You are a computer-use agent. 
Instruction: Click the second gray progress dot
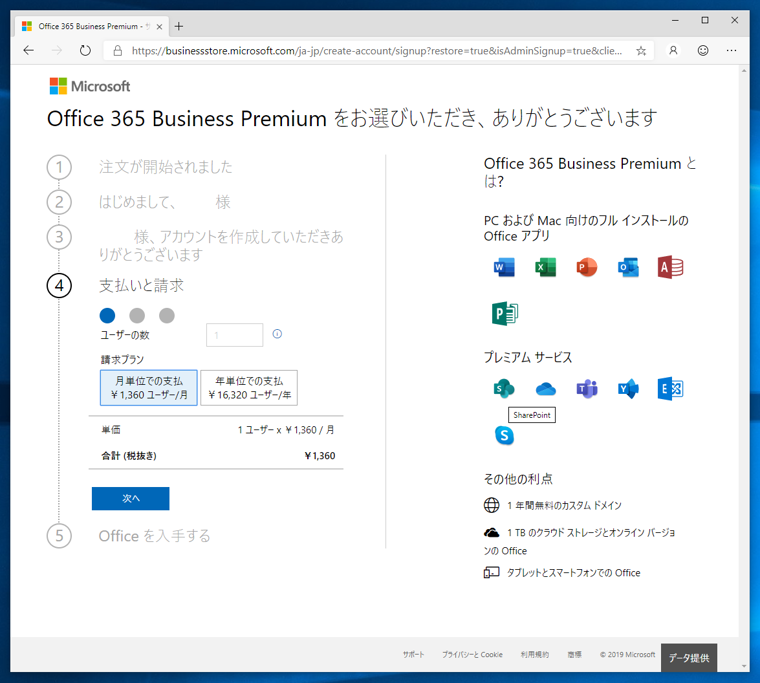137,316
